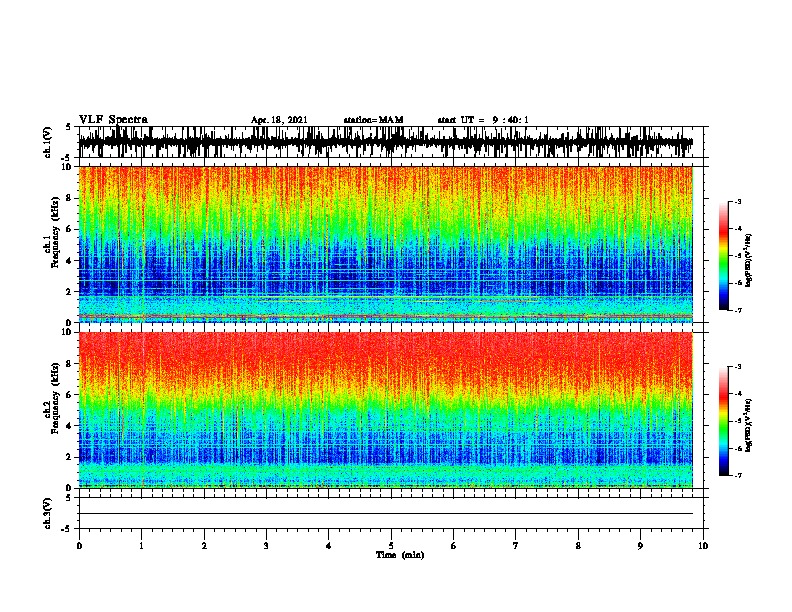The height and width of the screenshot is (612, 792).
Task: Click the "4" kHz tick of ch.1 axis
Action: pos(69,261)
